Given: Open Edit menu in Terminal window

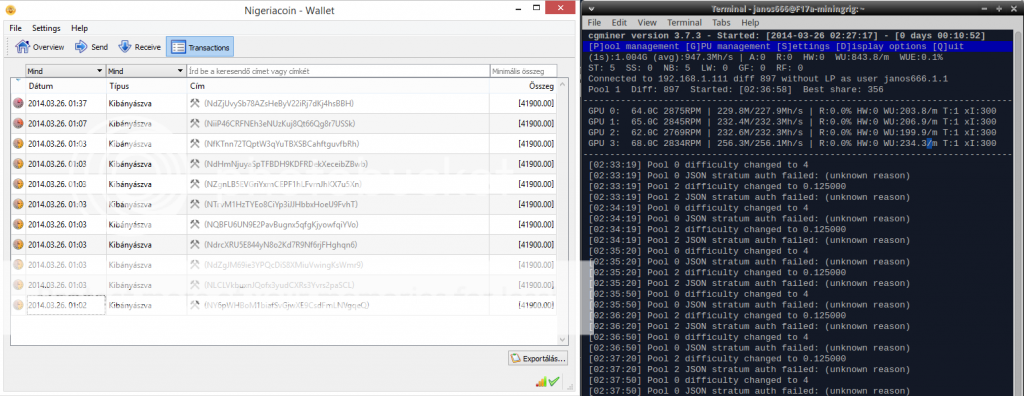Looking at the screenshot, I should [x=619, y=22].
